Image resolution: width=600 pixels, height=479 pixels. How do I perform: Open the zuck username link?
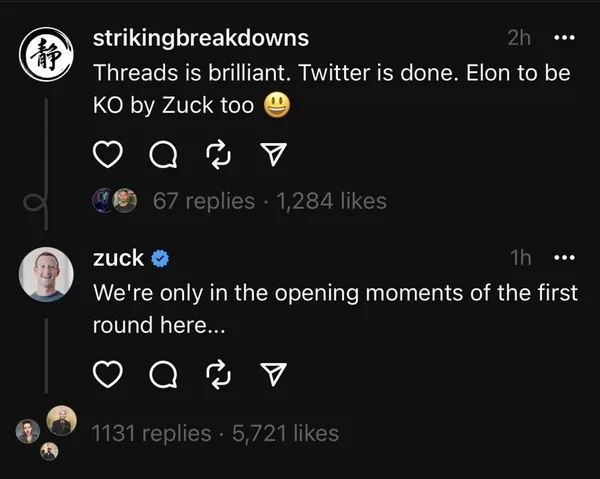[118, 258]
